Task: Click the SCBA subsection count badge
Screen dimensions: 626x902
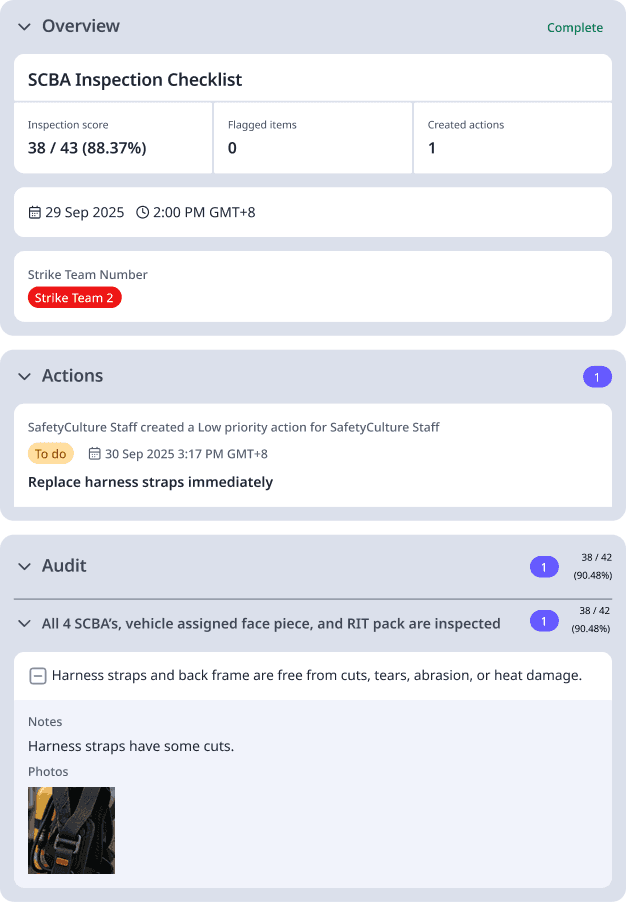Action: pyautogui.click(x=543, y=622)
